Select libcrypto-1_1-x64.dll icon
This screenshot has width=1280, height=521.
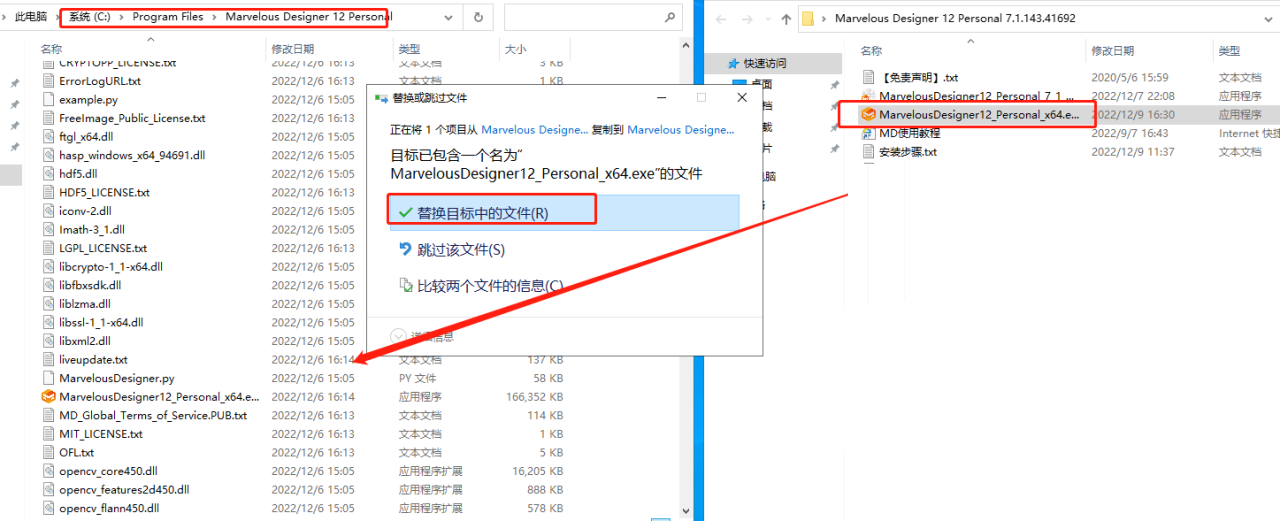pos(49,266)
